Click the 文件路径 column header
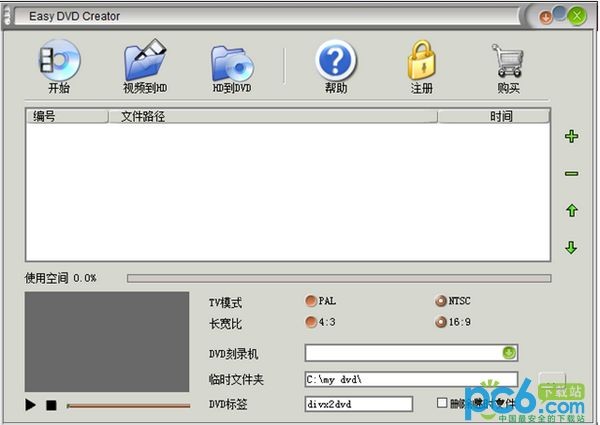This screenshot has height=425, width=600. [x=273, y=116]
